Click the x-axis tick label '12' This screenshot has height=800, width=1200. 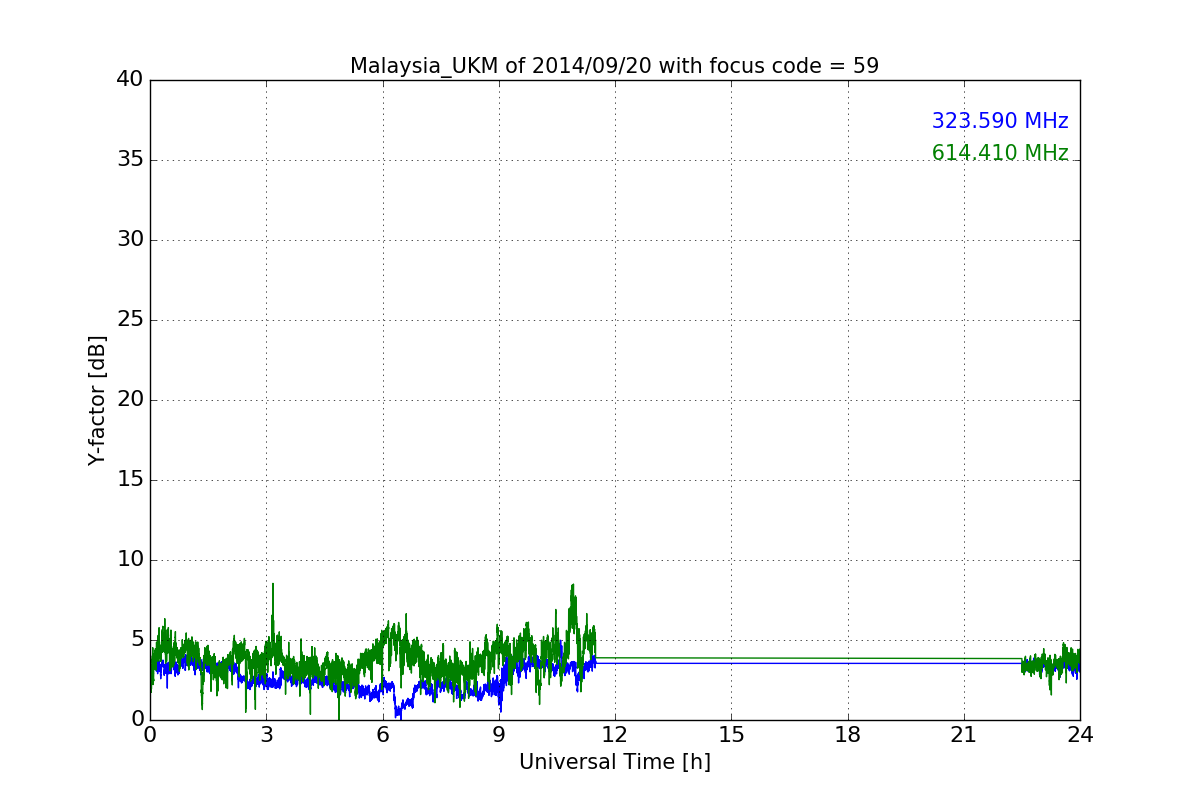pyautogui.click(x=615, y=735)
